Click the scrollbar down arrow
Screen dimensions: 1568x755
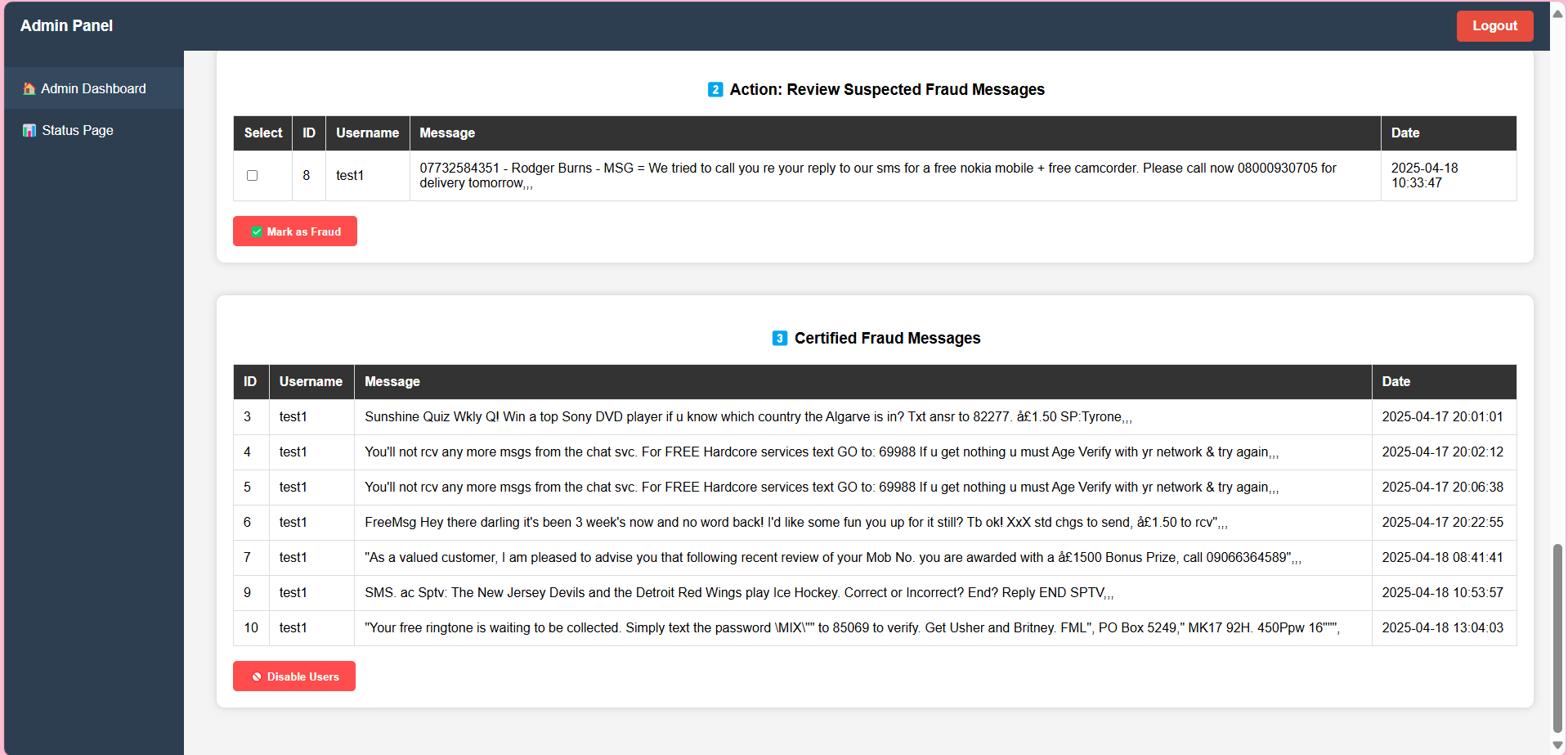pyautogui.click(x=1557, y=745)
